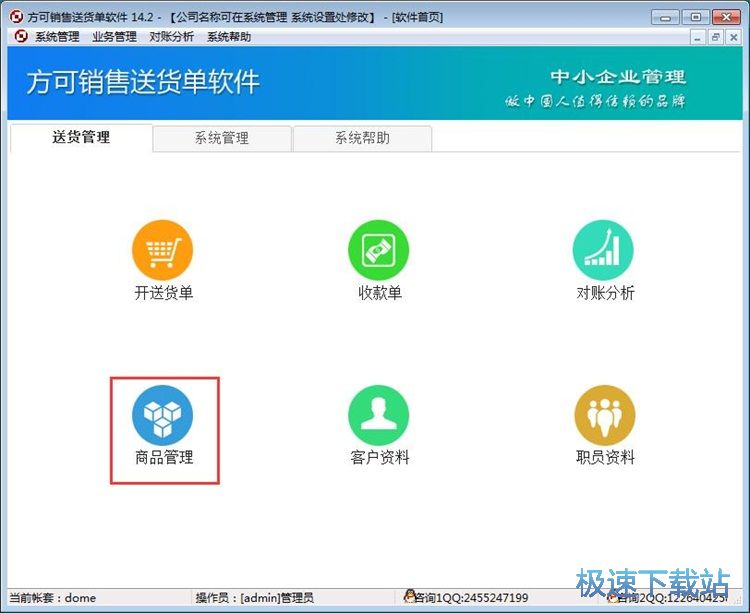Restore the inner child window size
Screen dimensions: 750x613
click(715, 37)
